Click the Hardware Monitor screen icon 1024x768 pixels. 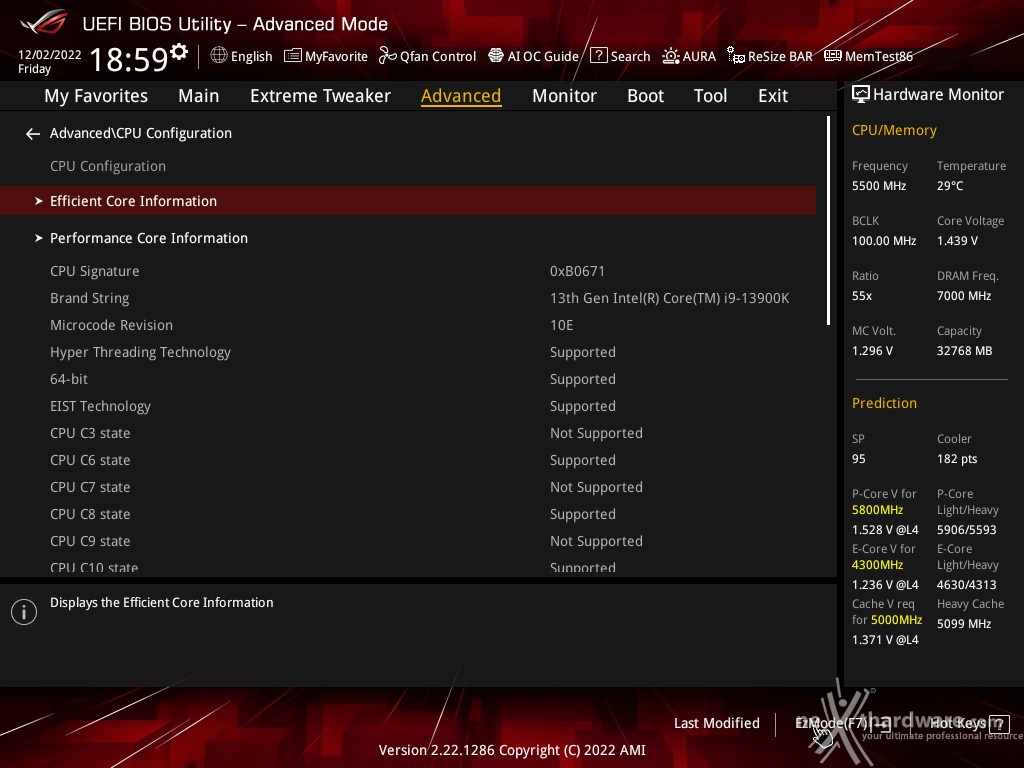pyautogui.click(x=861, y=95)
